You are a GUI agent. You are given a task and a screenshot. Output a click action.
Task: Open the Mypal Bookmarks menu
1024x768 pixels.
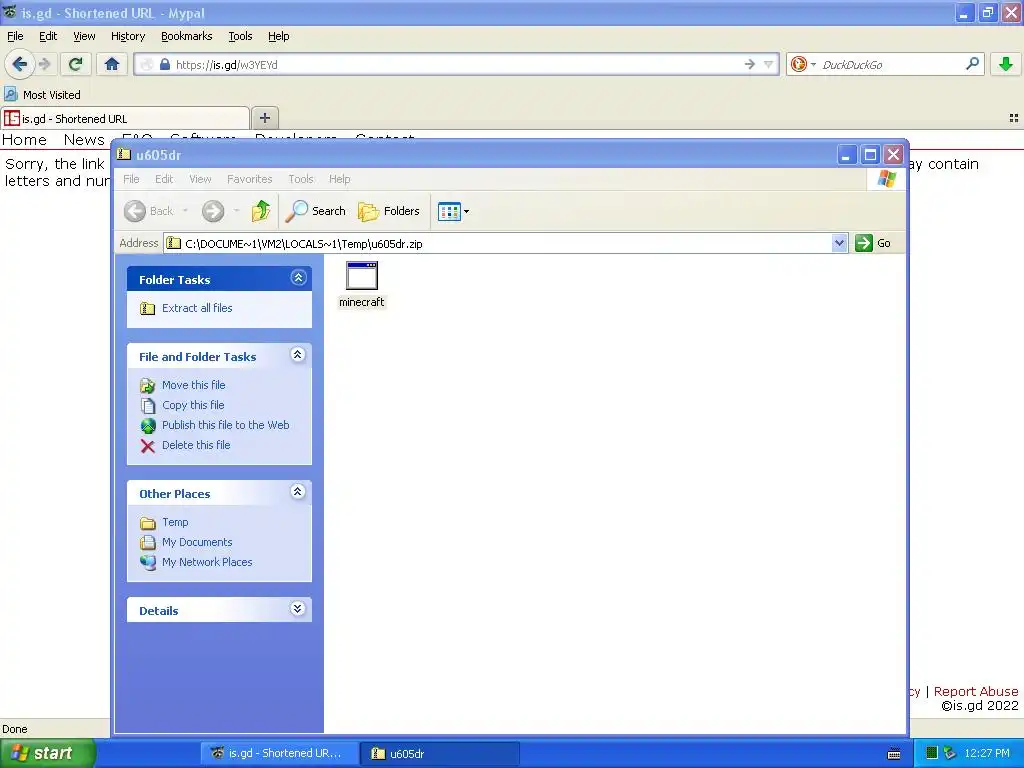pyautogui.click(x=187, y=37)
